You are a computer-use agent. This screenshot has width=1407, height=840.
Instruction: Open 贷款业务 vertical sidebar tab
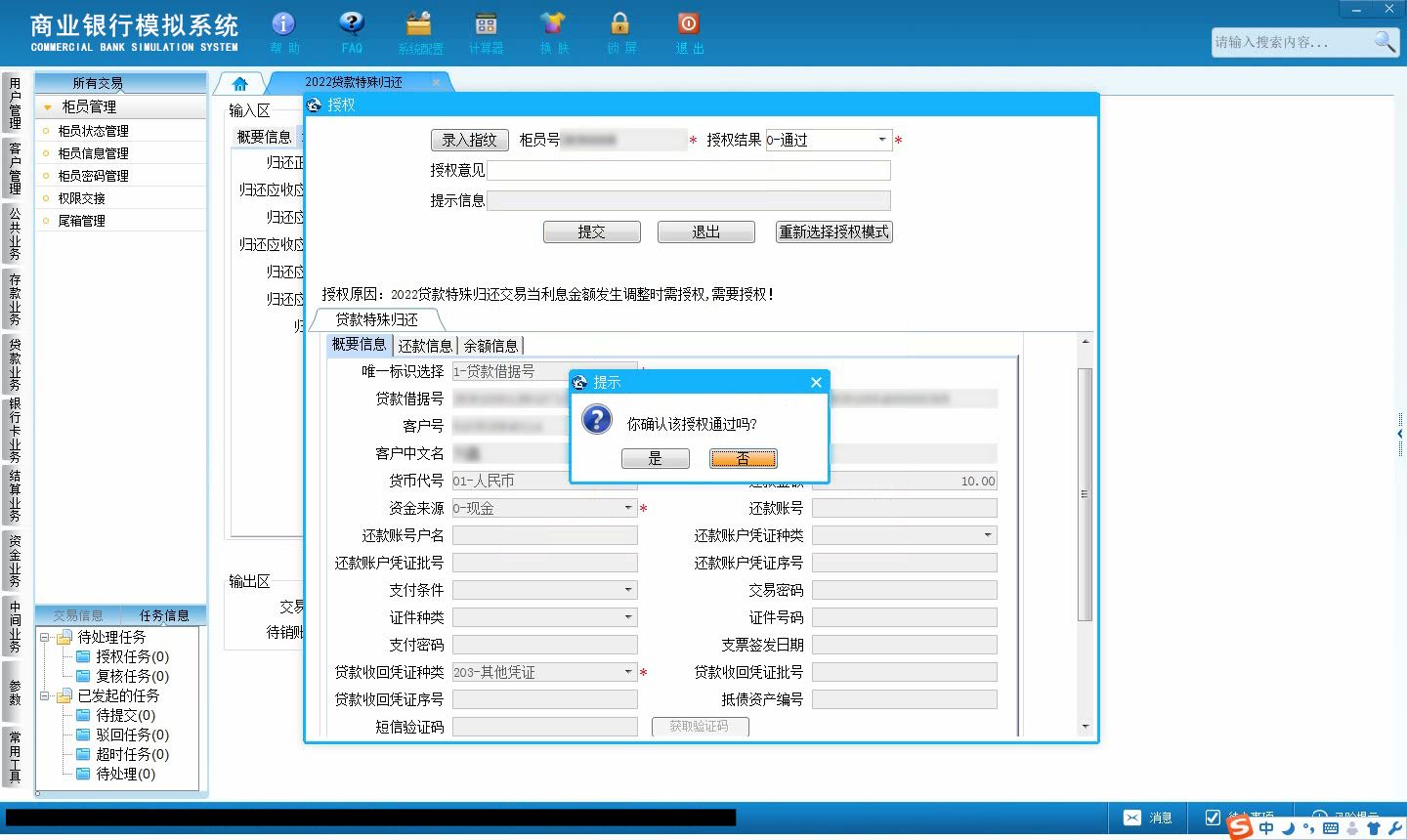pos(14,363)
